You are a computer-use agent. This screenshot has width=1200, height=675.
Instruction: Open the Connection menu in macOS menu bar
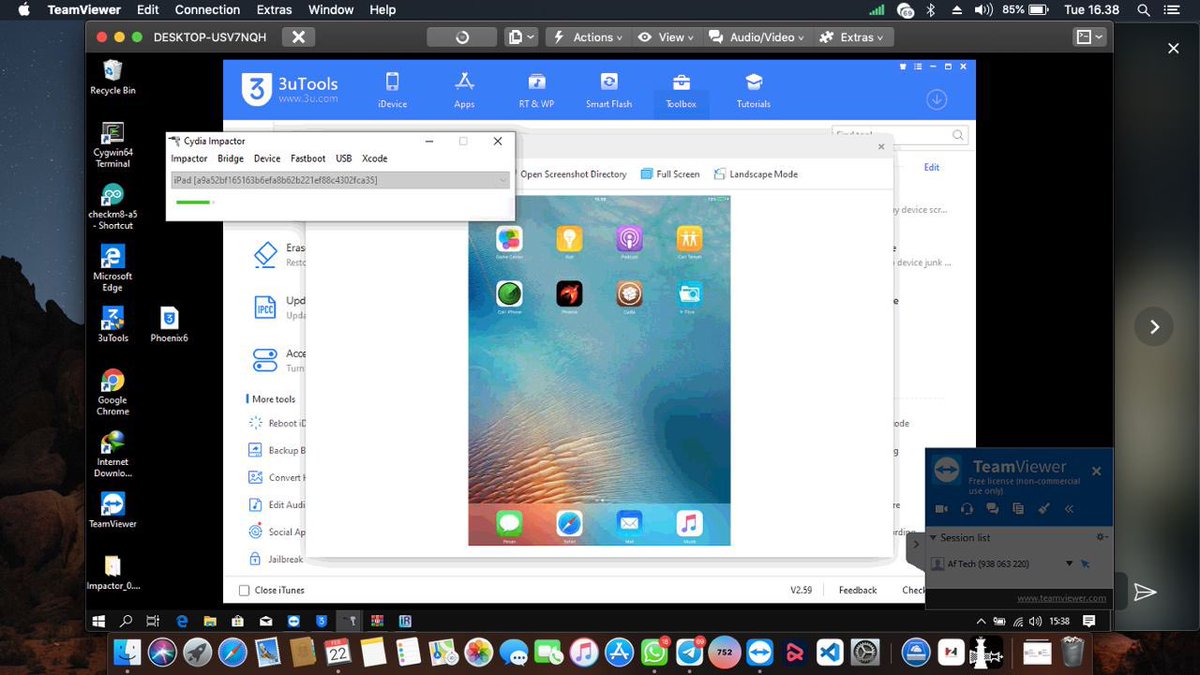click(x=207, y=10)
